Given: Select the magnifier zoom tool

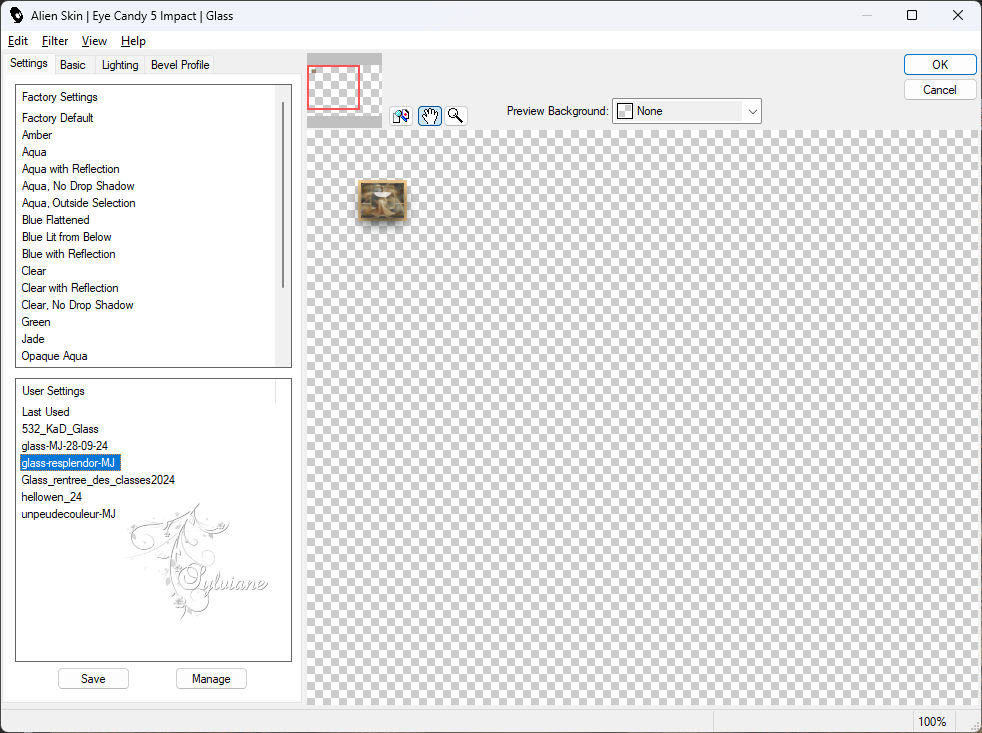Looking at the screenshot, I should click(x=456, y=116).
